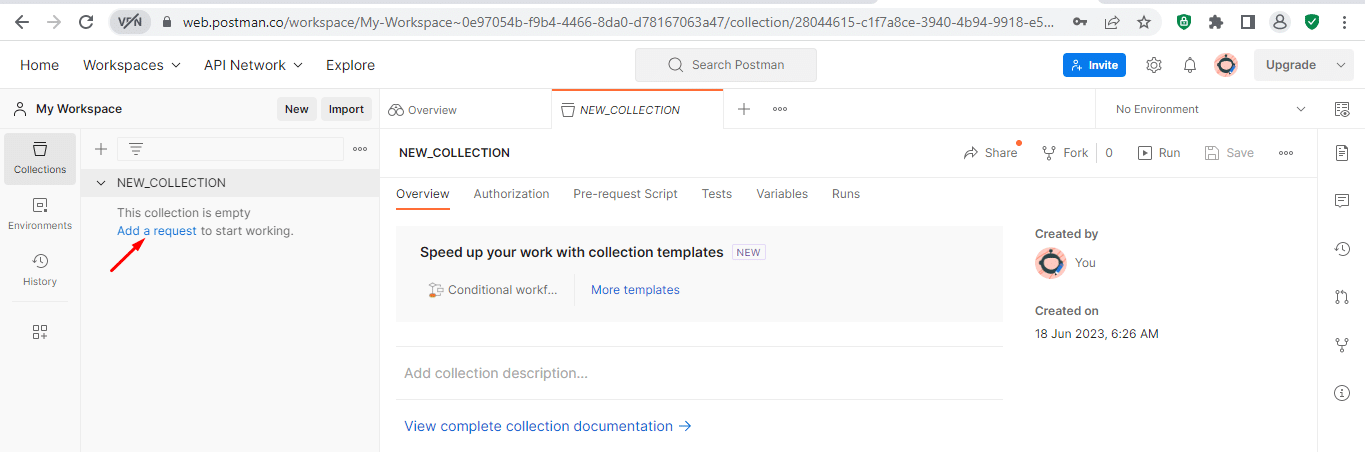Reload the page with browser refresh icon
1365x452 pixels.
86,21
